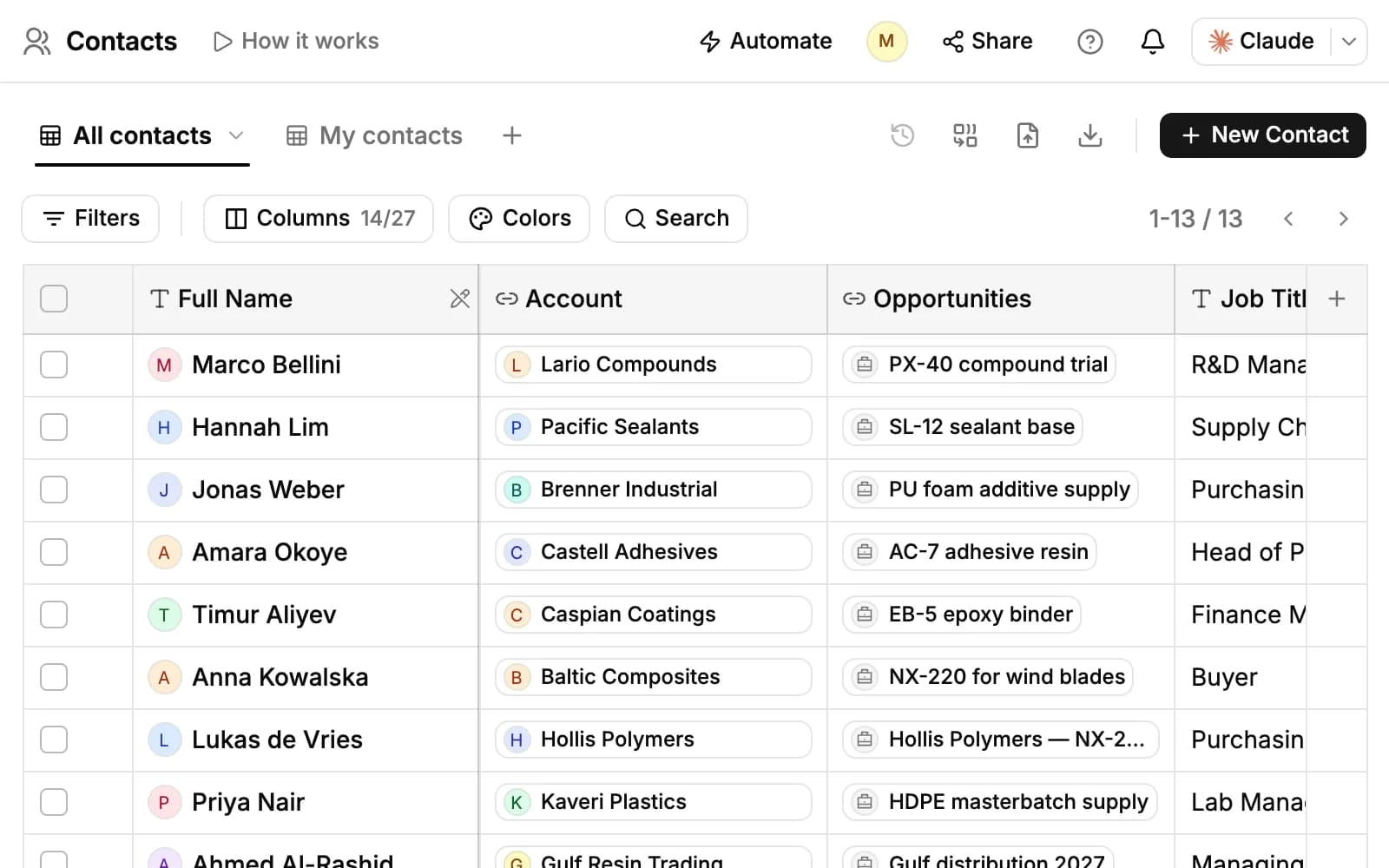Go to the previous page arrow
This screenshot has width=1389, height=868.
point(1288,219)
